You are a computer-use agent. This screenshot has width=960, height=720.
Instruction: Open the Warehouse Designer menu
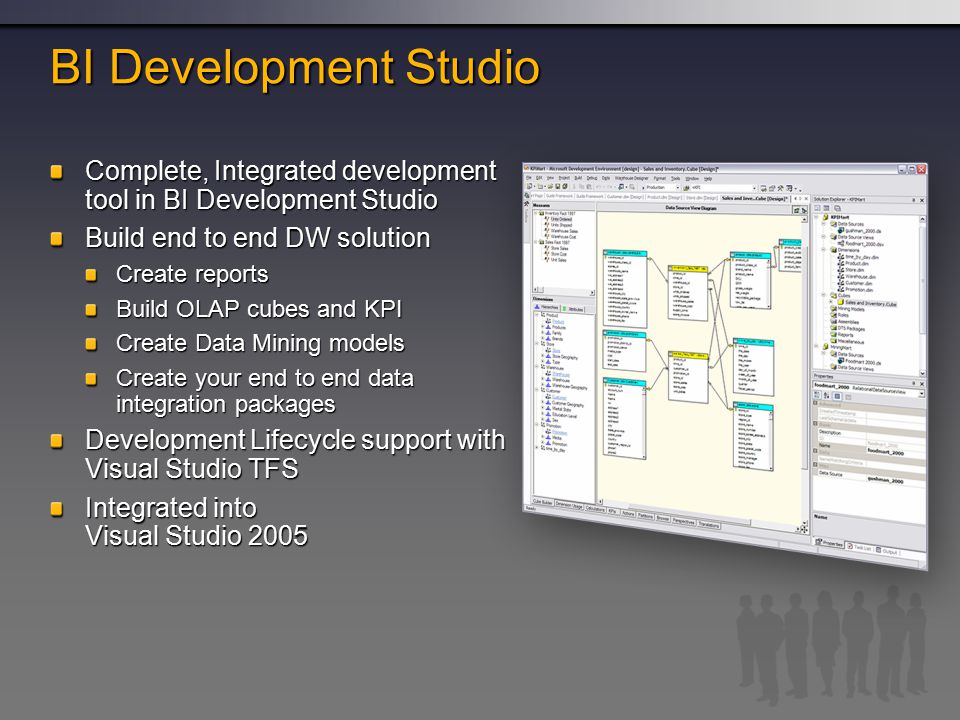(x=631, y=178)
